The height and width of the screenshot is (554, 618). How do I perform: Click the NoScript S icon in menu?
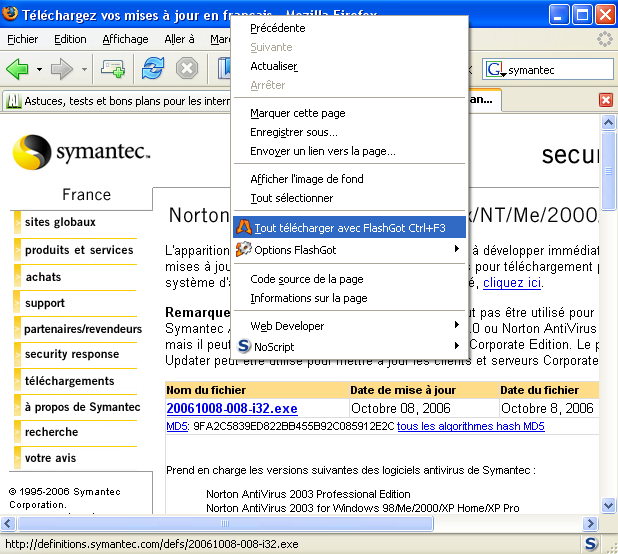pyautogui.click(x=244, y=346)
